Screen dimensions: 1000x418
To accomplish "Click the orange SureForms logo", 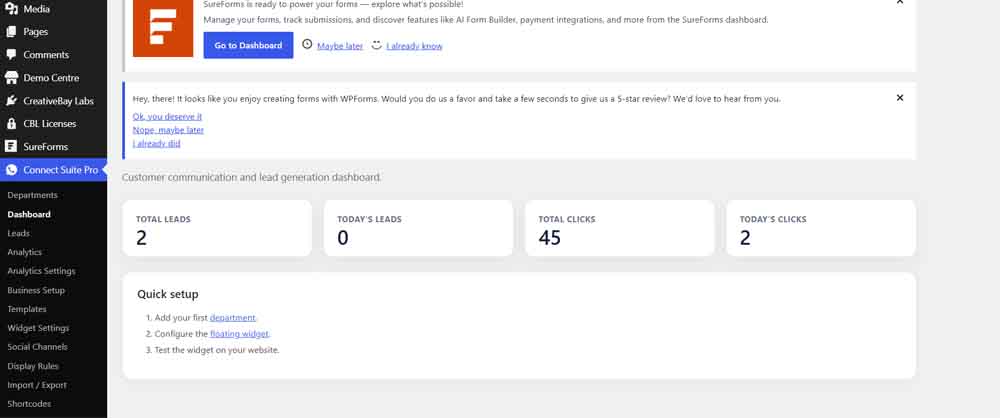I will click(163, 28).
